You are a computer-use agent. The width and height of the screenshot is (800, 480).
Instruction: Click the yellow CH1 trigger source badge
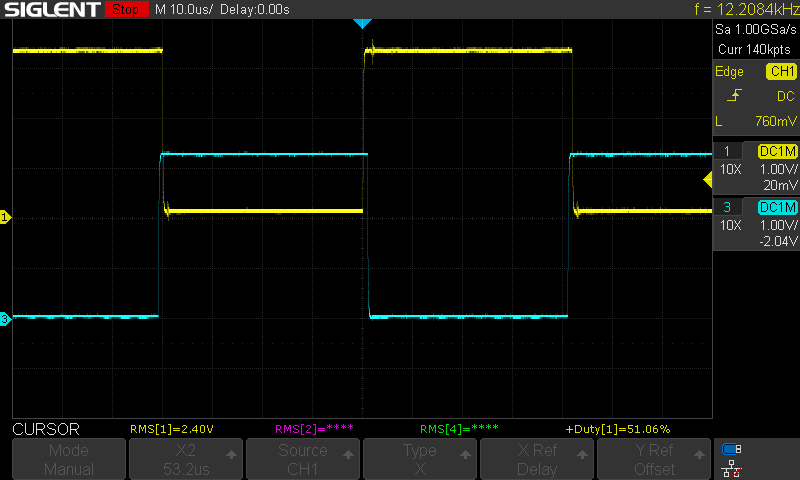point(780,72)
